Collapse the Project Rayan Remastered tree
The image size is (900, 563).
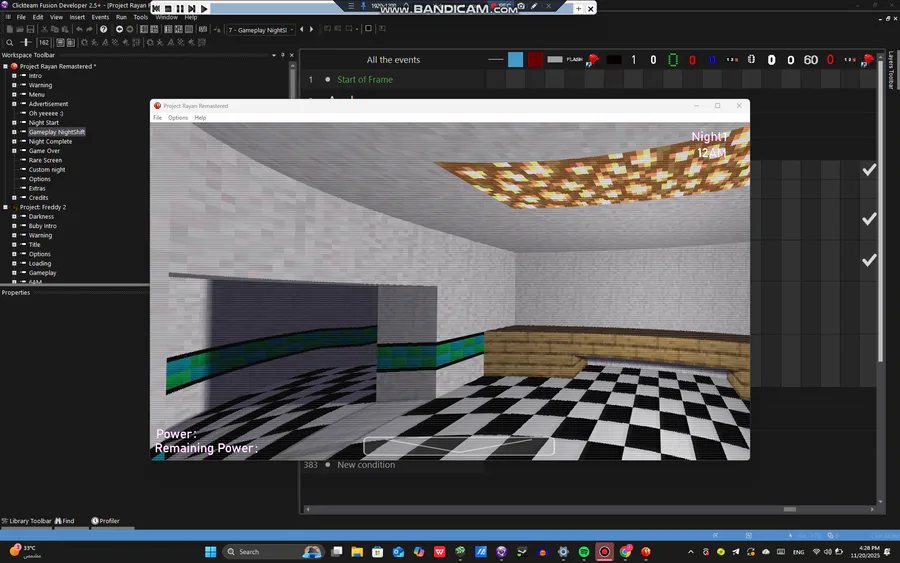(5, 67)
